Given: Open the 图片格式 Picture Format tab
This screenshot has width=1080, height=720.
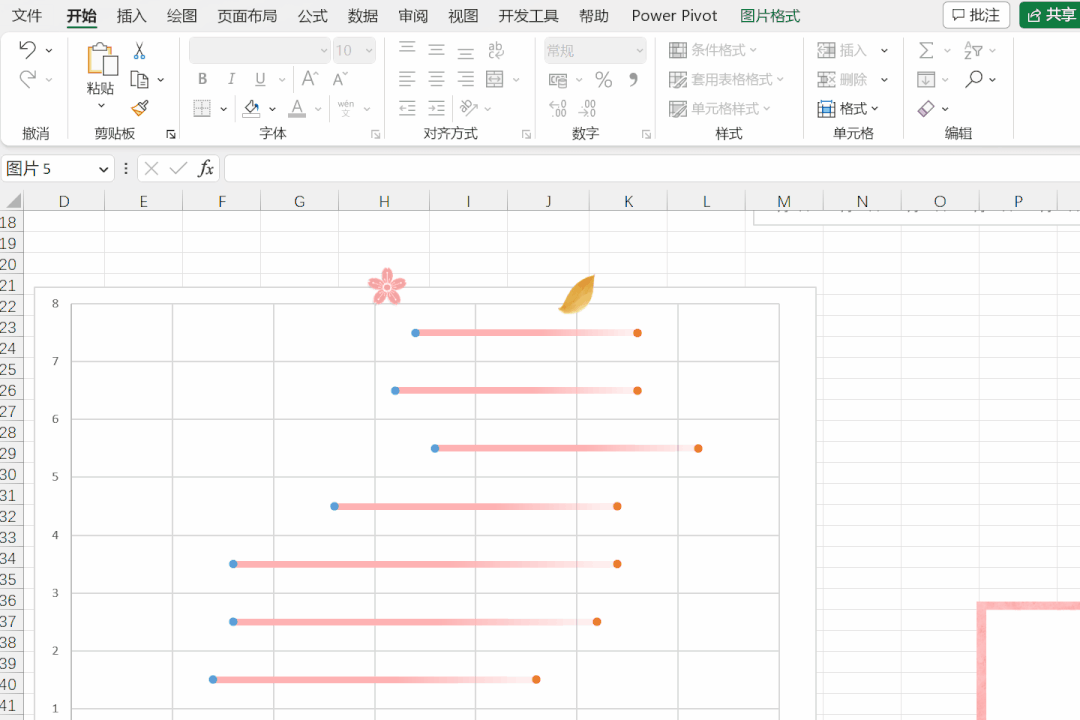Looking at the screenshot, I should pyautogui.click(x=770, y=16).
